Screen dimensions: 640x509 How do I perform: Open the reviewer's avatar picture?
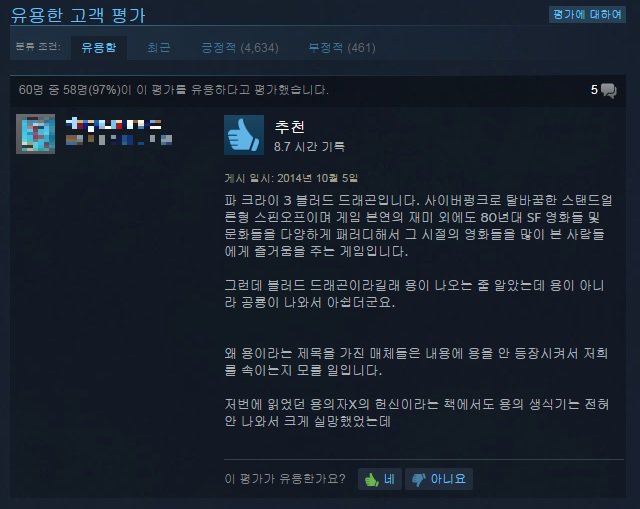coord(36,134)
